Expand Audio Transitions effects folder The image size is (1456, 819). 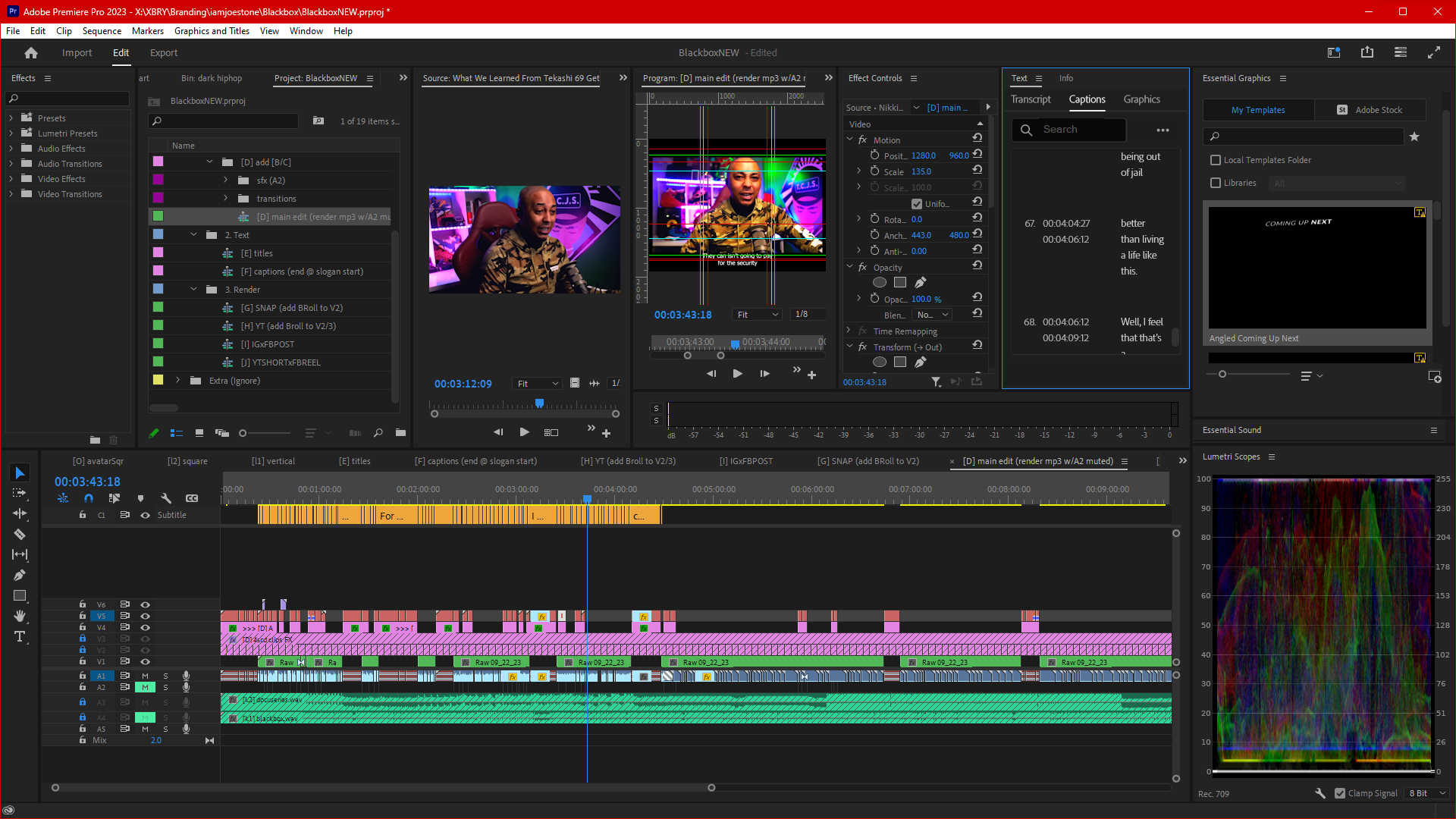(11, 164)
